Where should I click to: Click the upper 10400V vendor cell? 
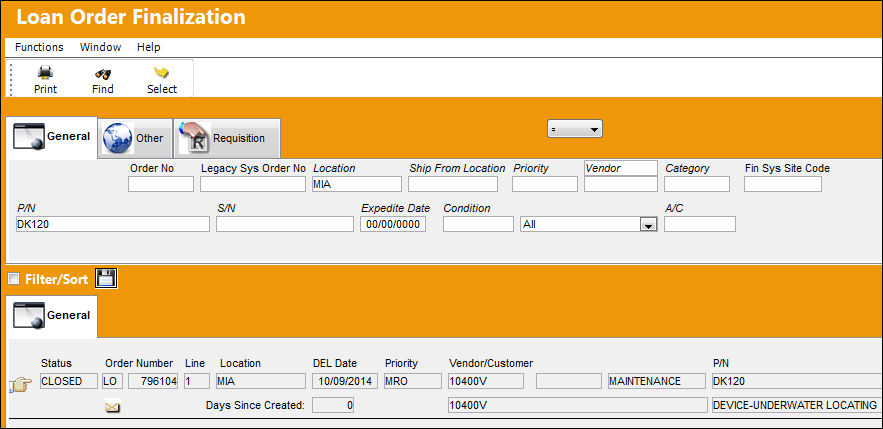click(486, 381)
